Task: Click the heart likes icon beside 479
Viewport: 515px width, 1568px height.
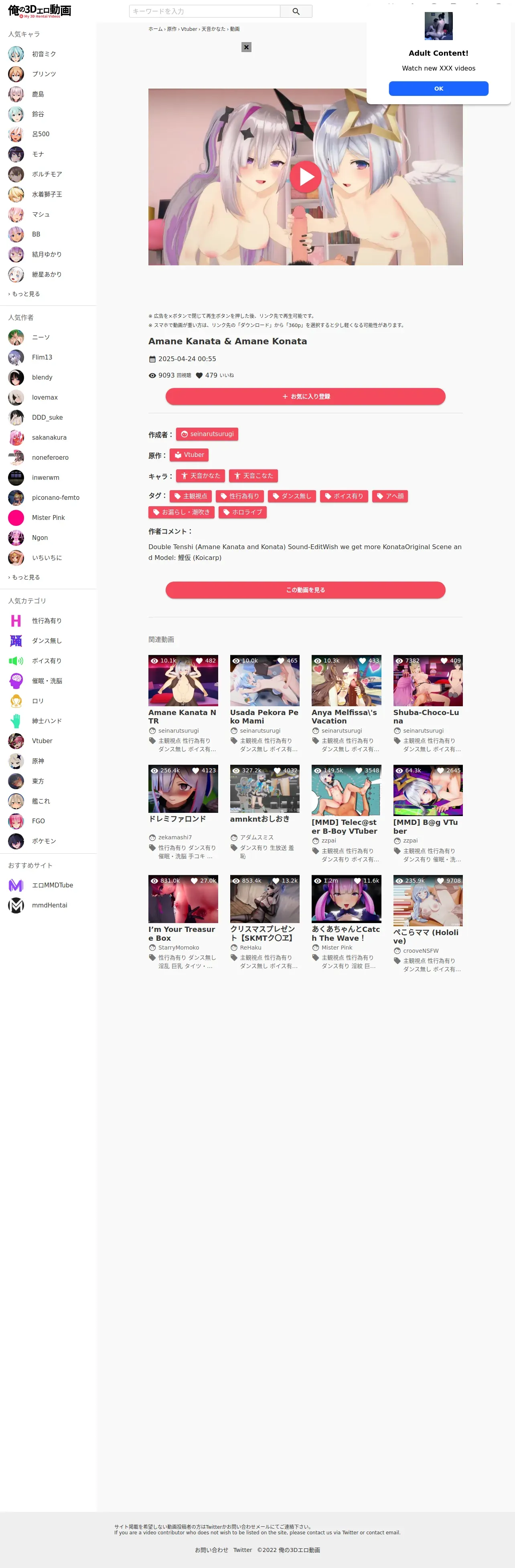Action: pyautogui.click(x=199, y=376)
